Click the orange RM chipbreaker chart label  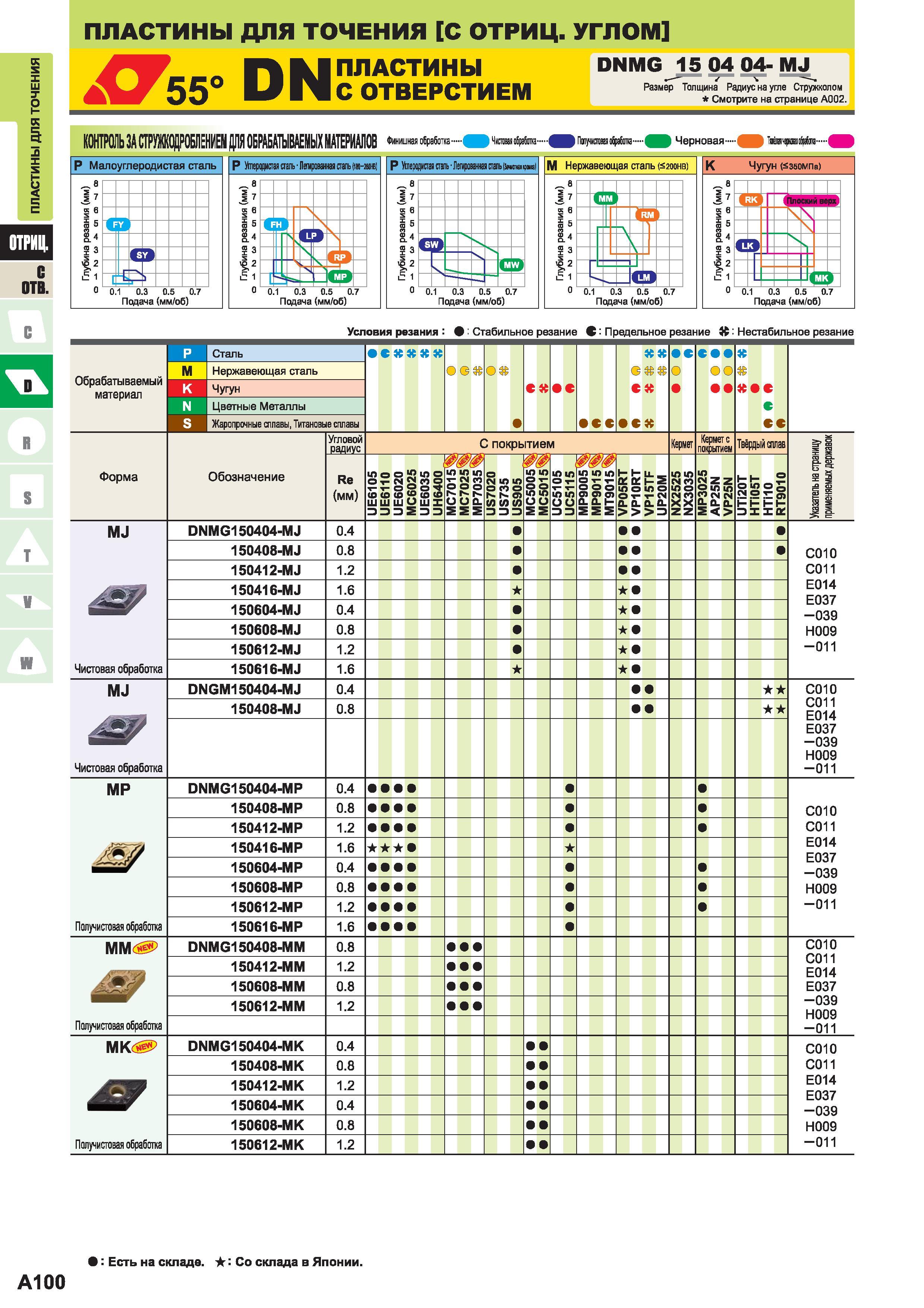click(x=647, y=215)
